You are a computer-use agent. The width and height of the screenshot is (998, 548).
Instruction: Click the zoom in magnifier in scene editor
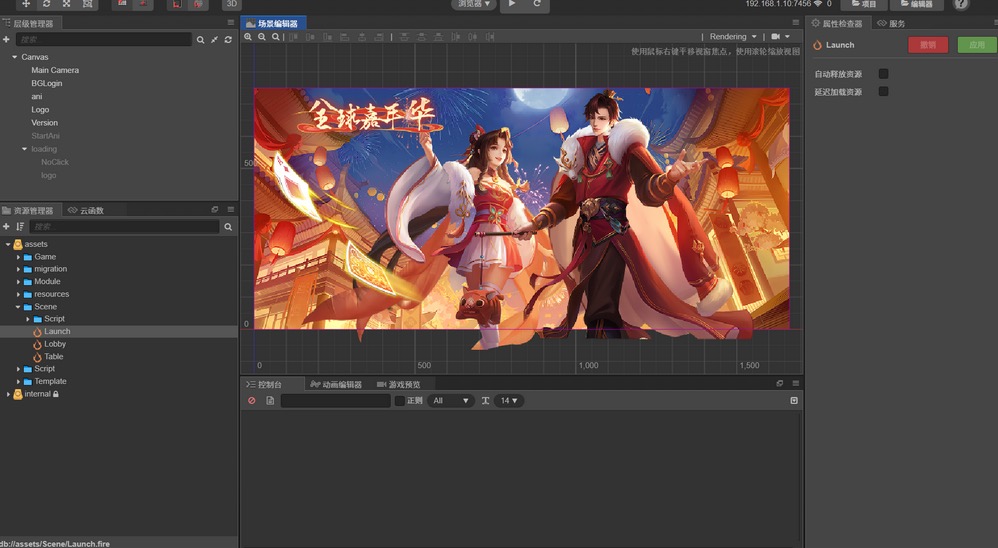(248, 37)
